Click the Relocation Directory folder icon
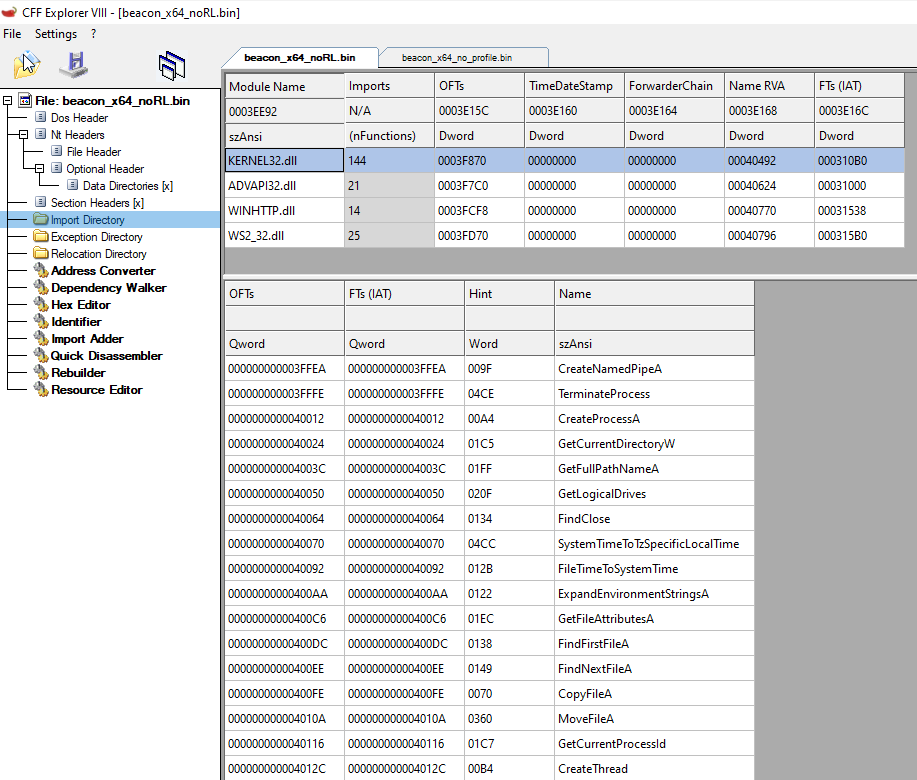 [41, 253]
